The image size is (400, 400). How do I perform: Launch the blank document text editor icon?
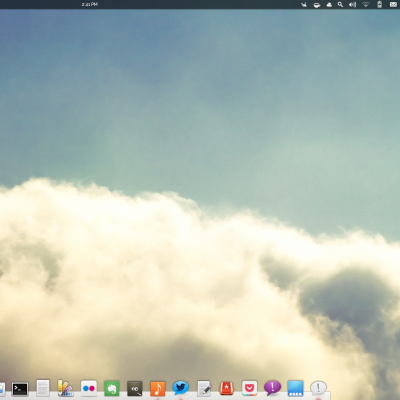click(x=43, y=388)
